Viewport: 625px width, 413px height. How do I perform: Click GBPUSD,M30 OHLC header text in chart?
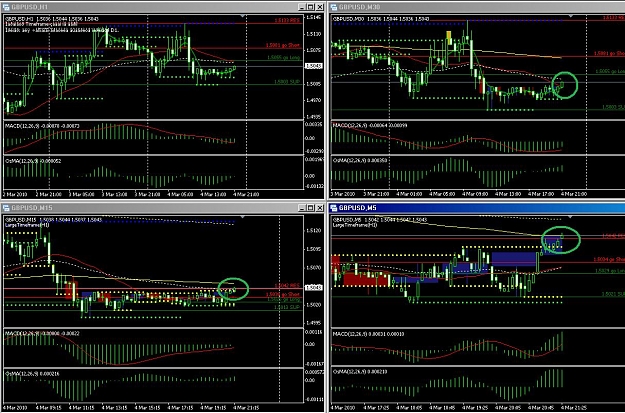click(x=381, y=19)
